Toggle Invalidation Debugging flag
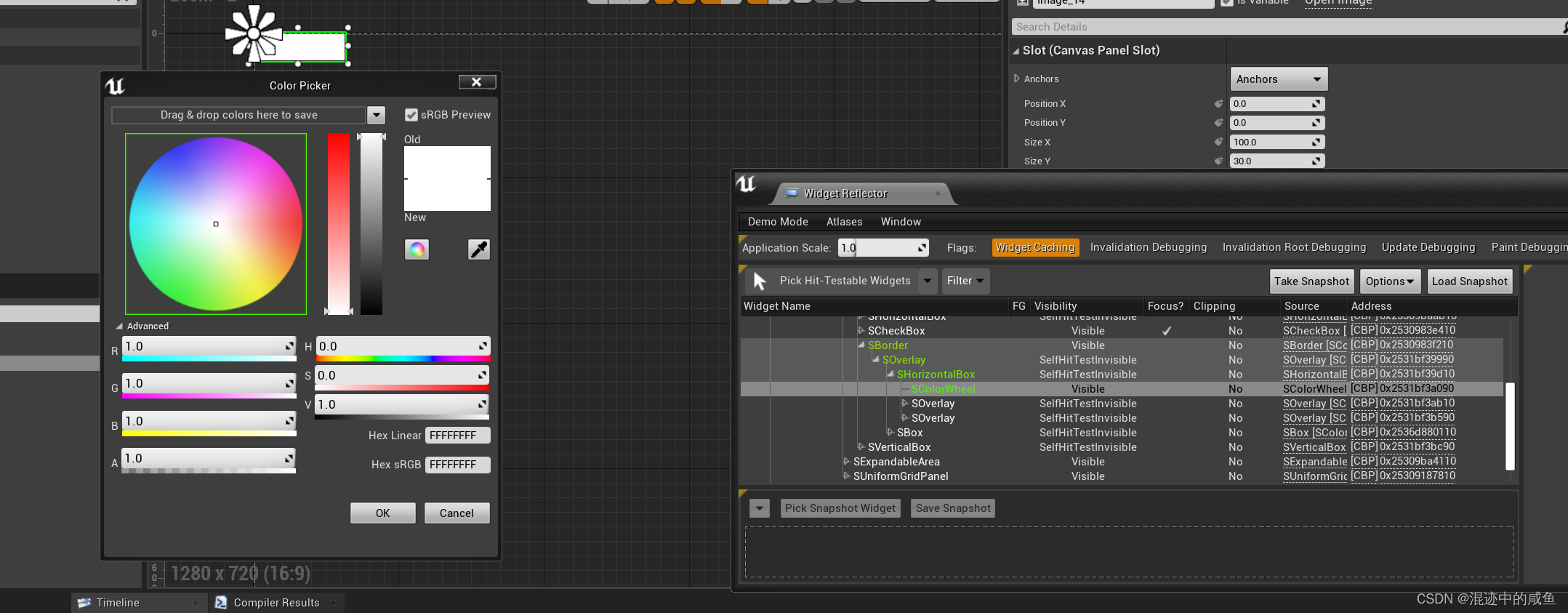The height and width of the screenshot is (613, 1568). [1149, 248]
